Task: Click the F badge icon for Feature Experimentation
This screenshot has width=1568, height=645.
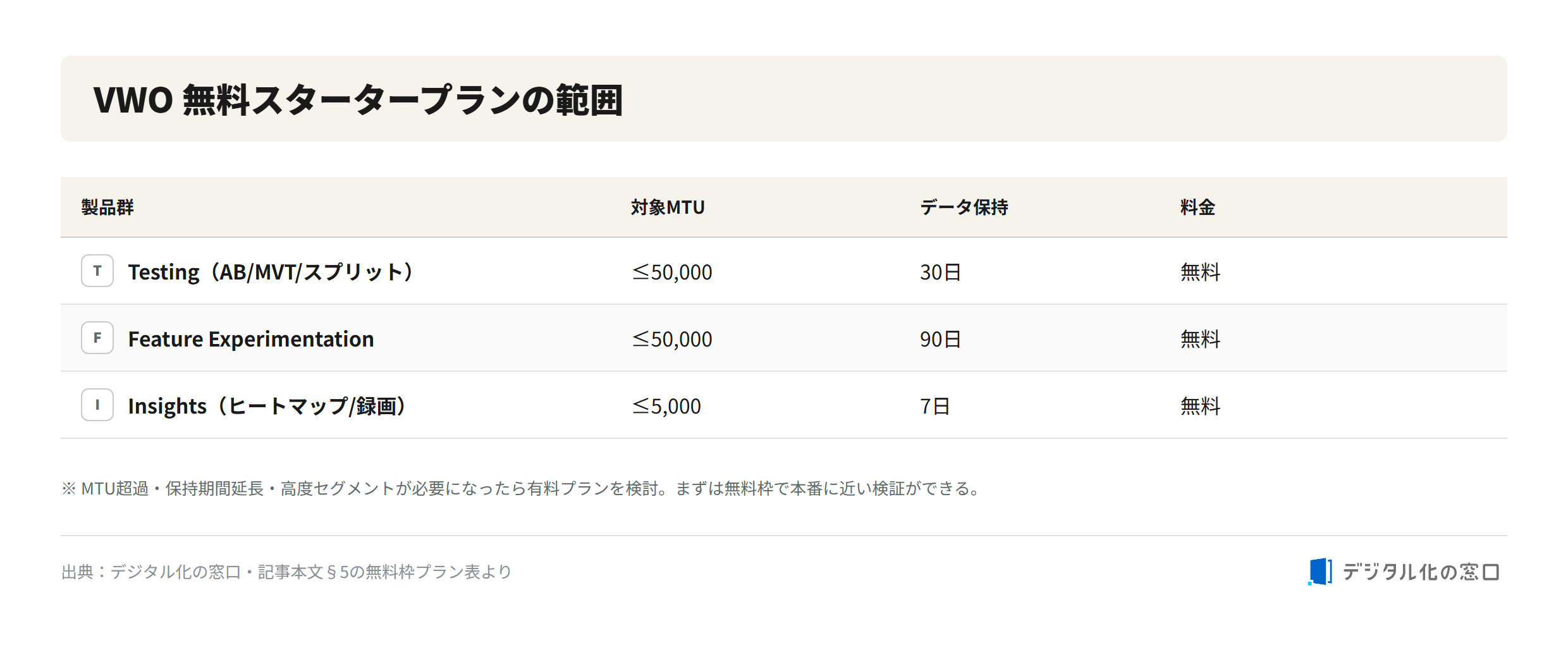Action: tap(97, 338)
